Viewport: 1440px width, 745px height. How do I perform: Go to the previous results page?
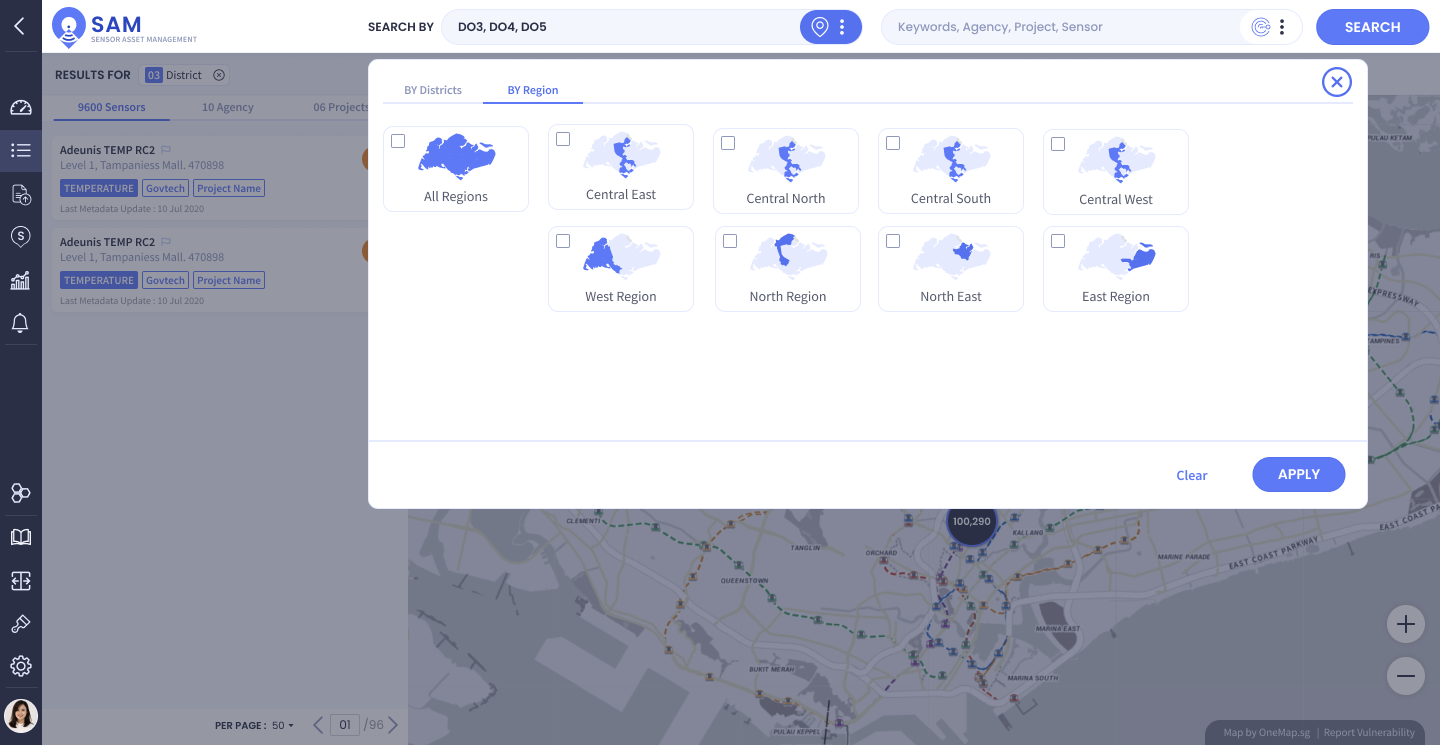318,725
